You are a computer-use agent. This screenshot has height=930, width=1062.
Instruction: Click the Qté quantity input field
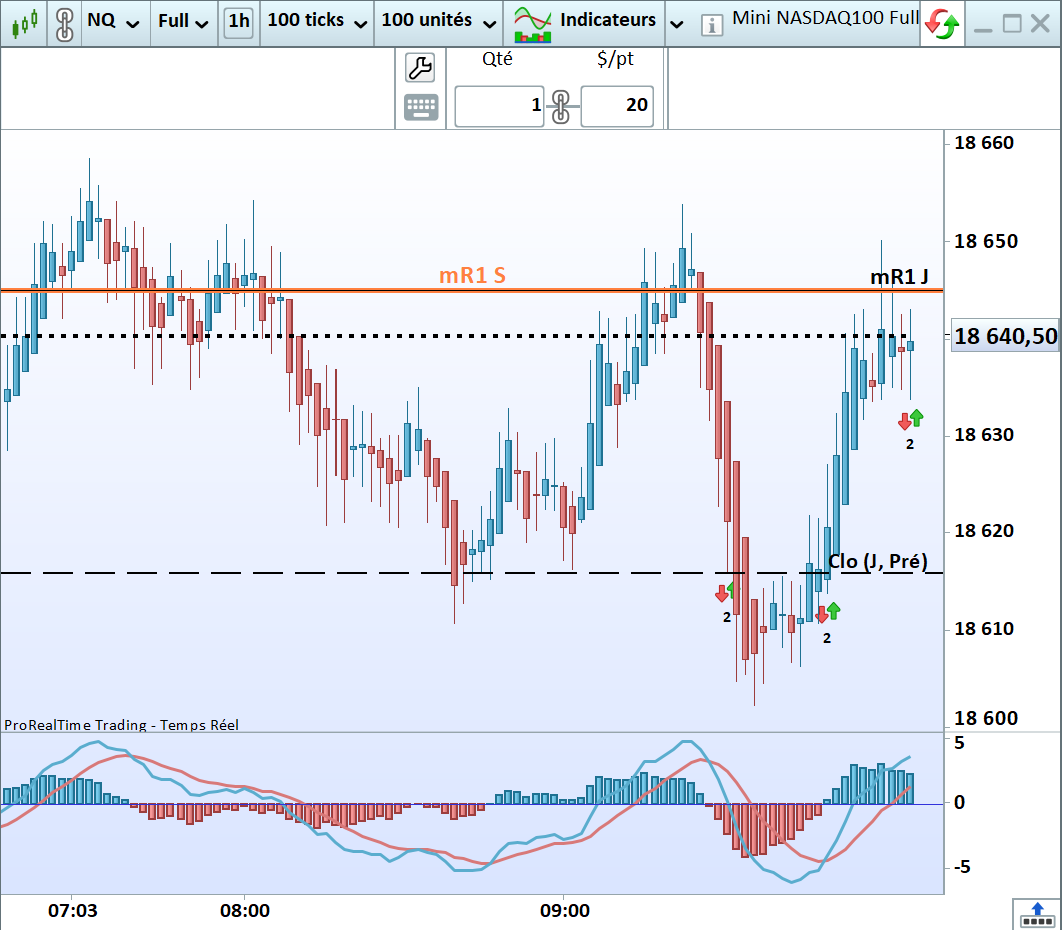[499, 106]
